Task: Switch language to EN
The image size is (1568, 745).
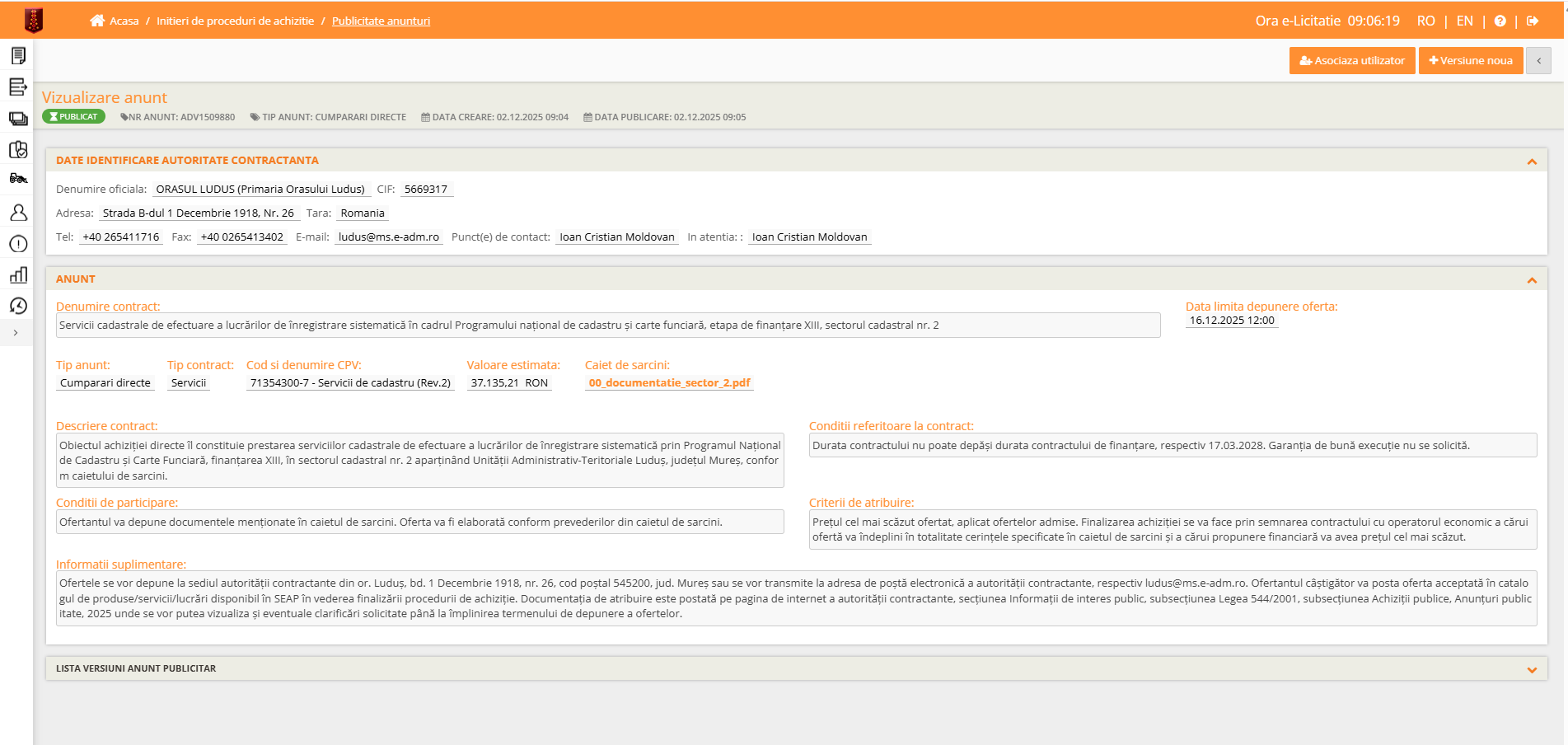Action: (1464, 21)
